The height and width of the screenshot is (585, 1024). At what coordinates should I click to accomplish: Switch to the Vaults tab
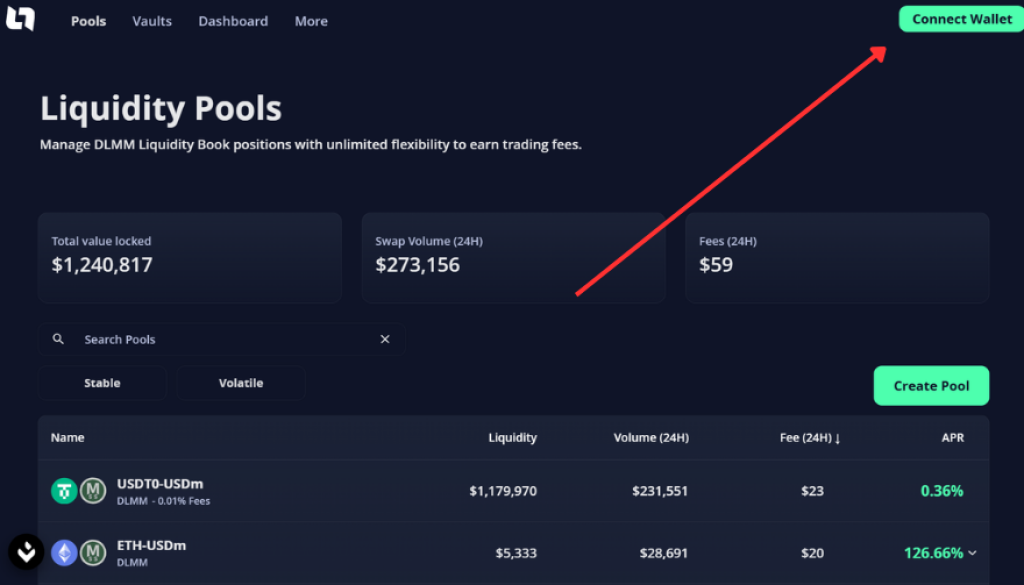click(x=152, y=20)
